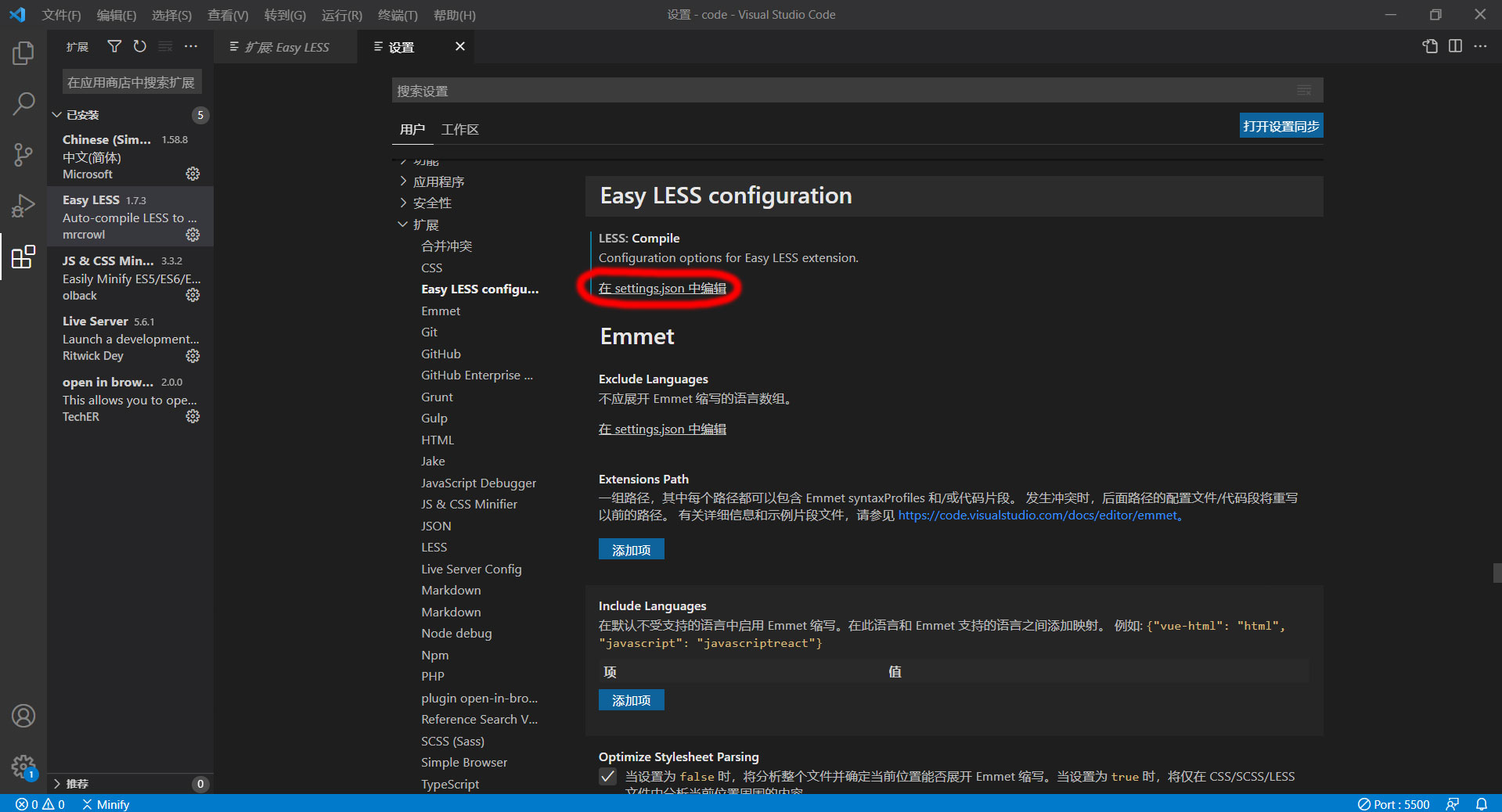Select JS & CSS Minifier in settings tree
Image resolution: width=1502 pixels, height=812 pixels.
[x=469, y=505]
